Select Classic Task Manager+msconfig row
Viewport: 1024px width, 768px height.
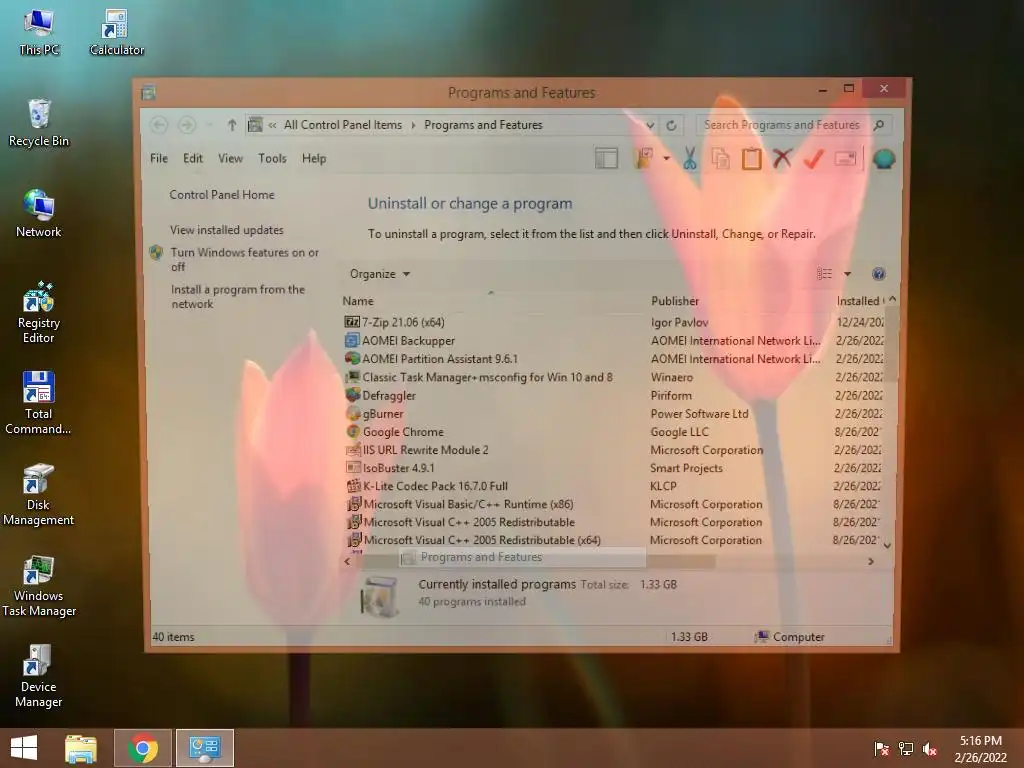tap(614, 377)
